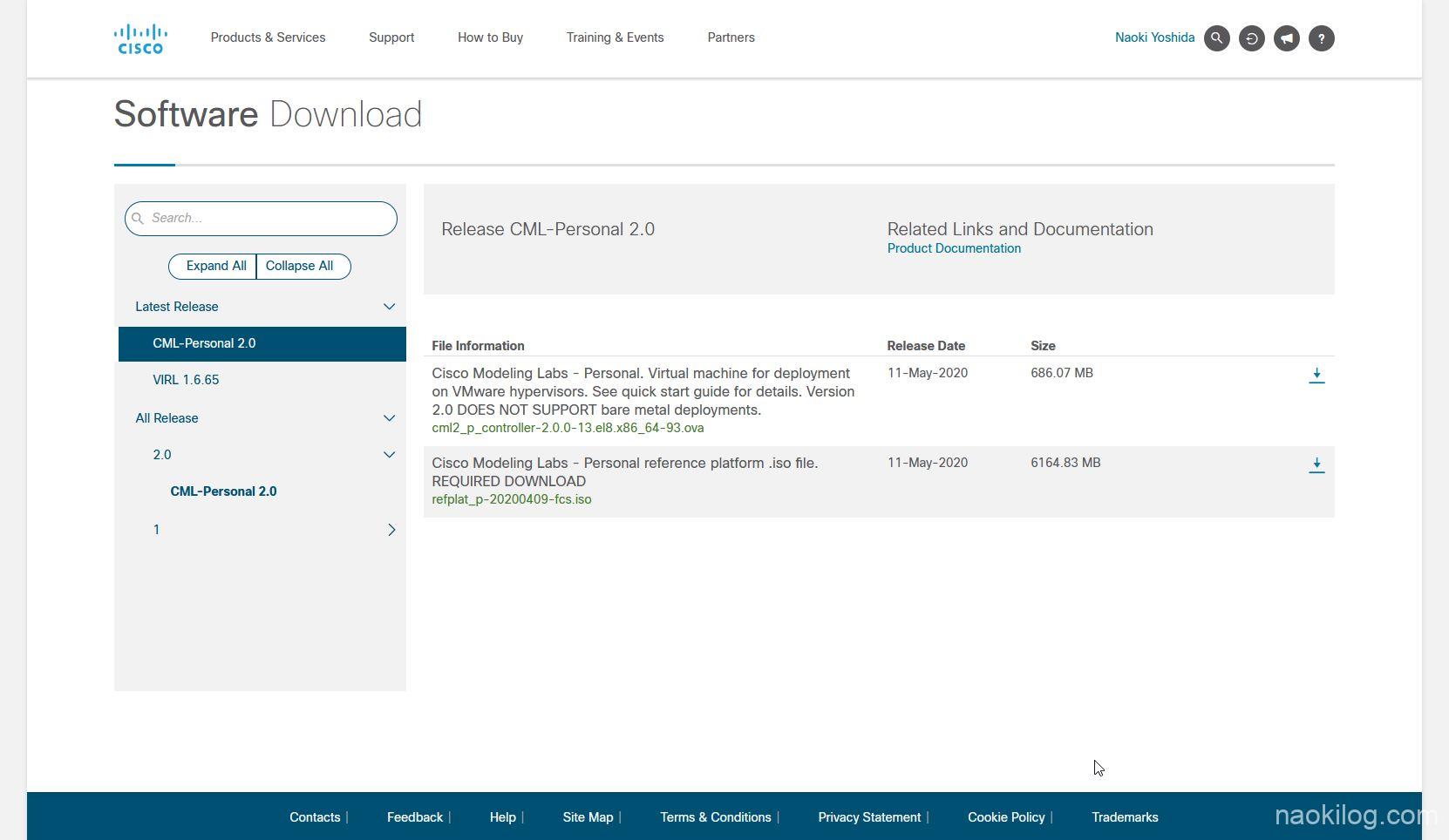Click the 6164.83 MB size value

click(x=1065, y=463)
